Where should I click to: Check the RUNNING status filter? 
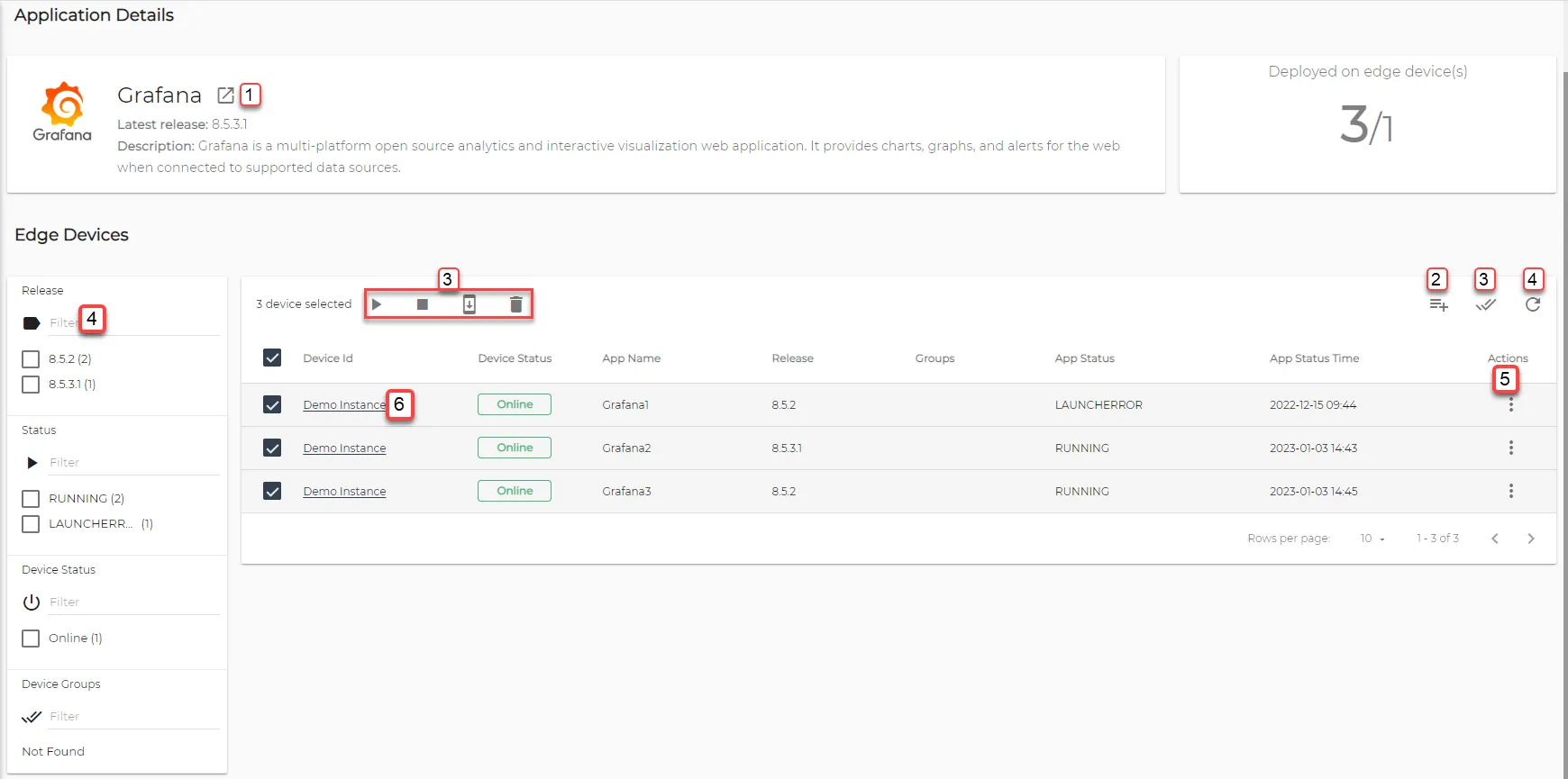(x=31, y=499)
